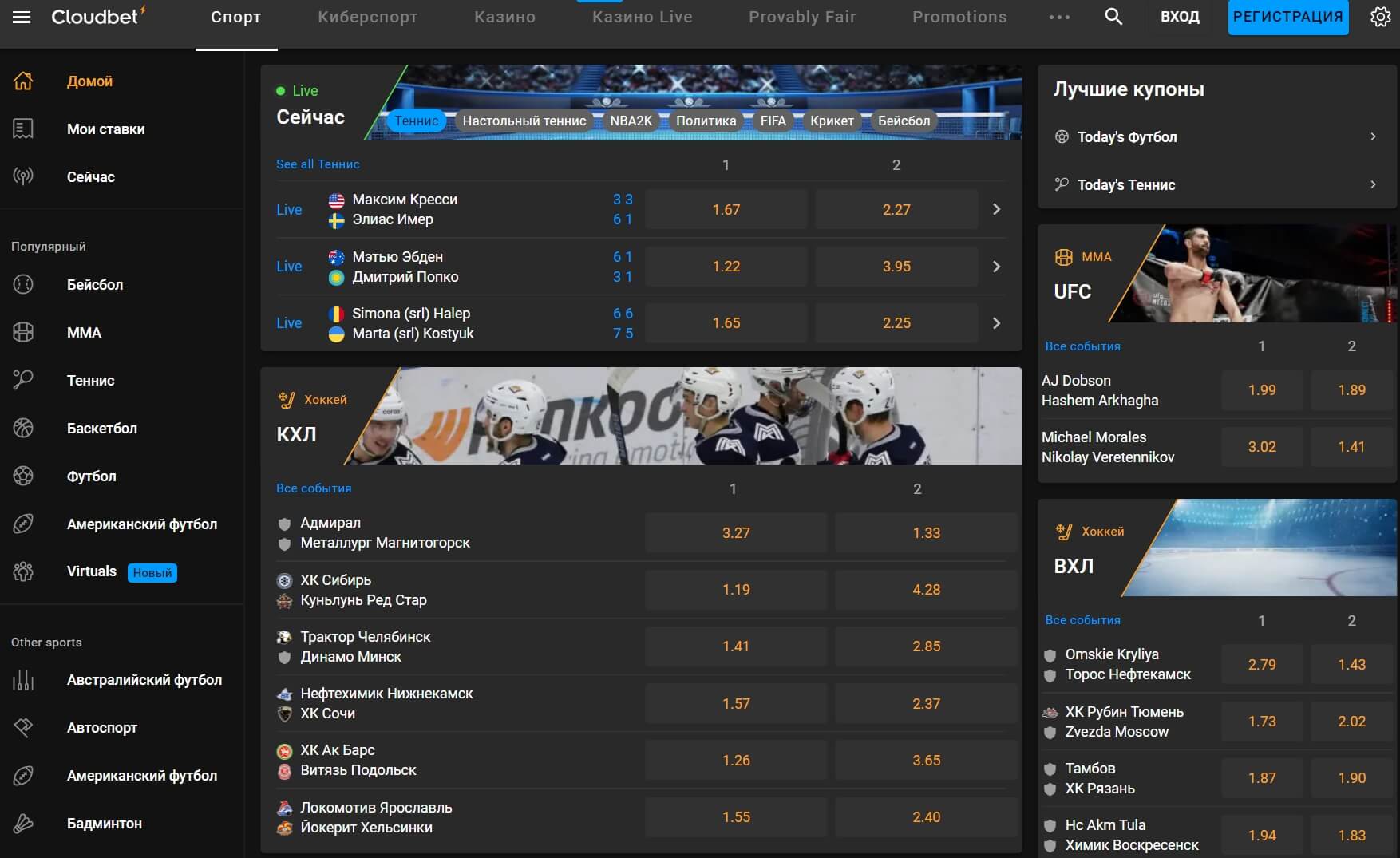
Task: Open Все события link under КХЛ
Action: (314, 488)
